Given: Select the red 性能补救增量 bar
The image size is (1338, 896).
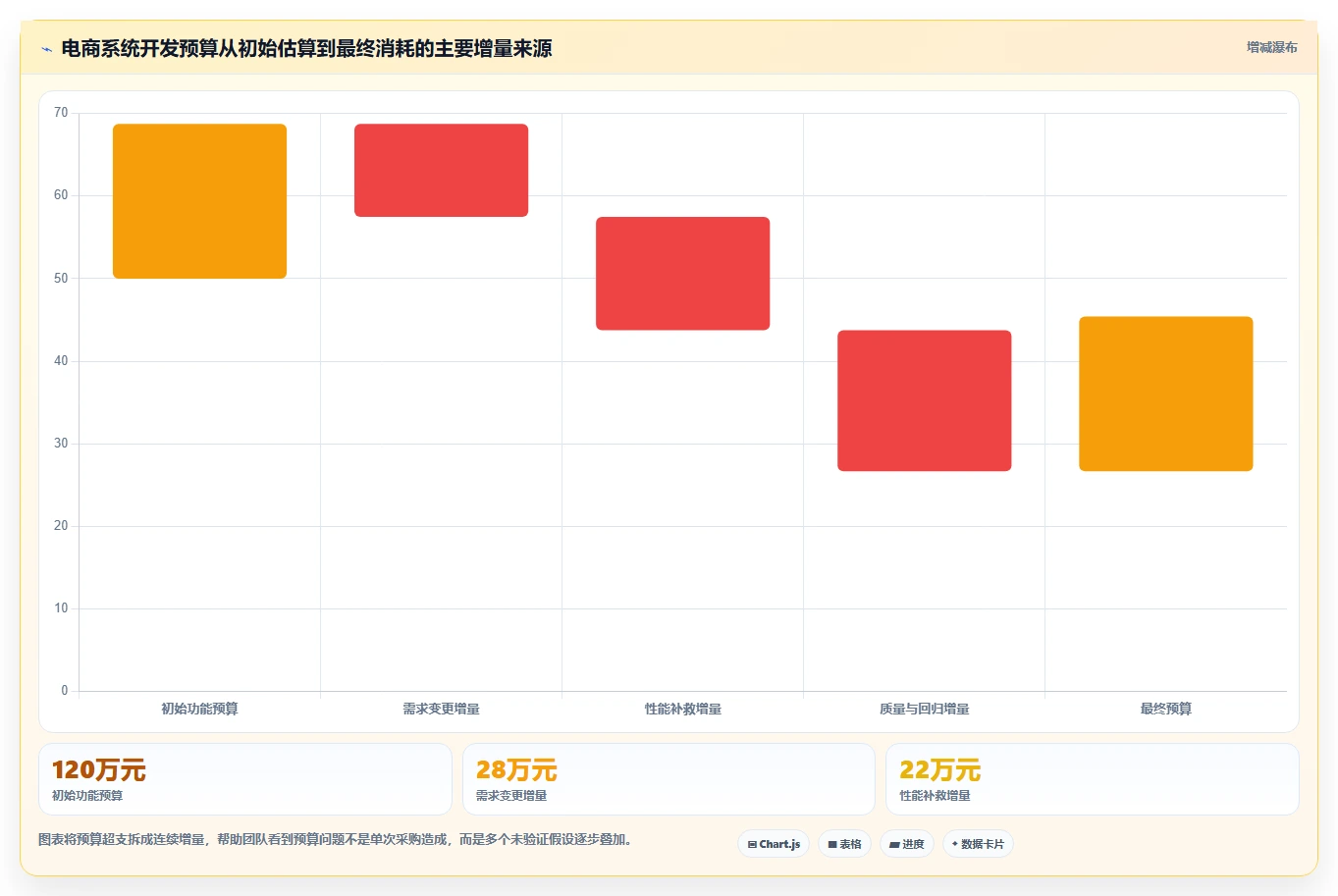Looking at the screenshot, I should click(x=682, y=273).
